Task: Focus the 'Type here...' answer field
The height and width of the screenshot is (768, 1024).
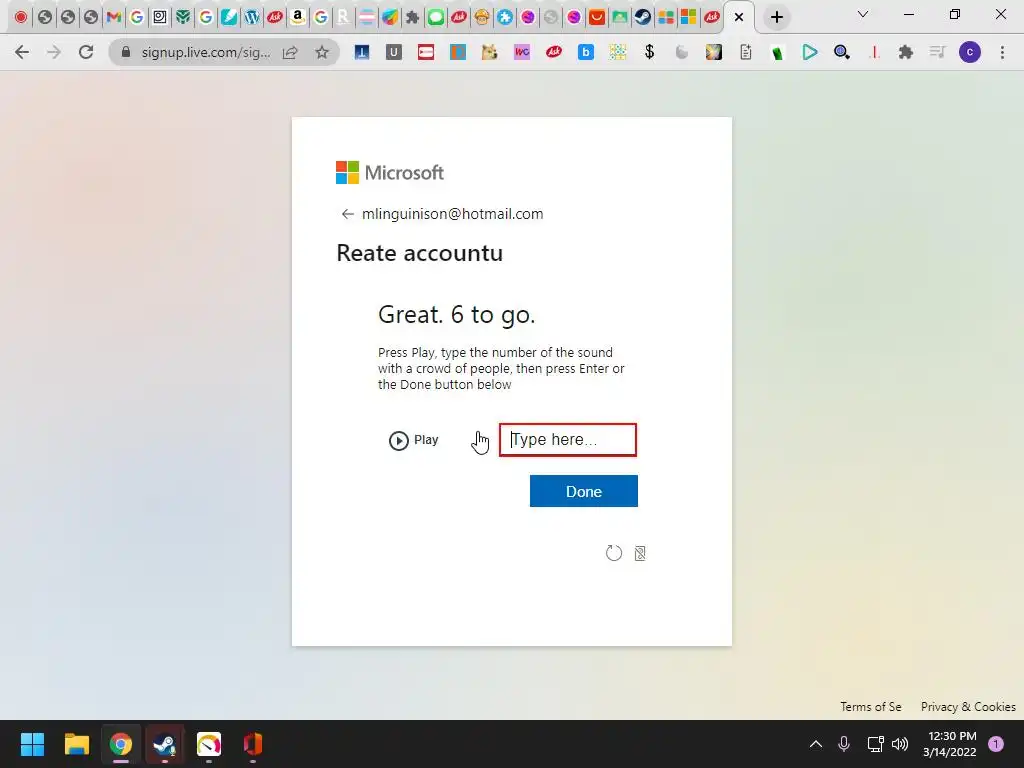Action: point(568,440)
